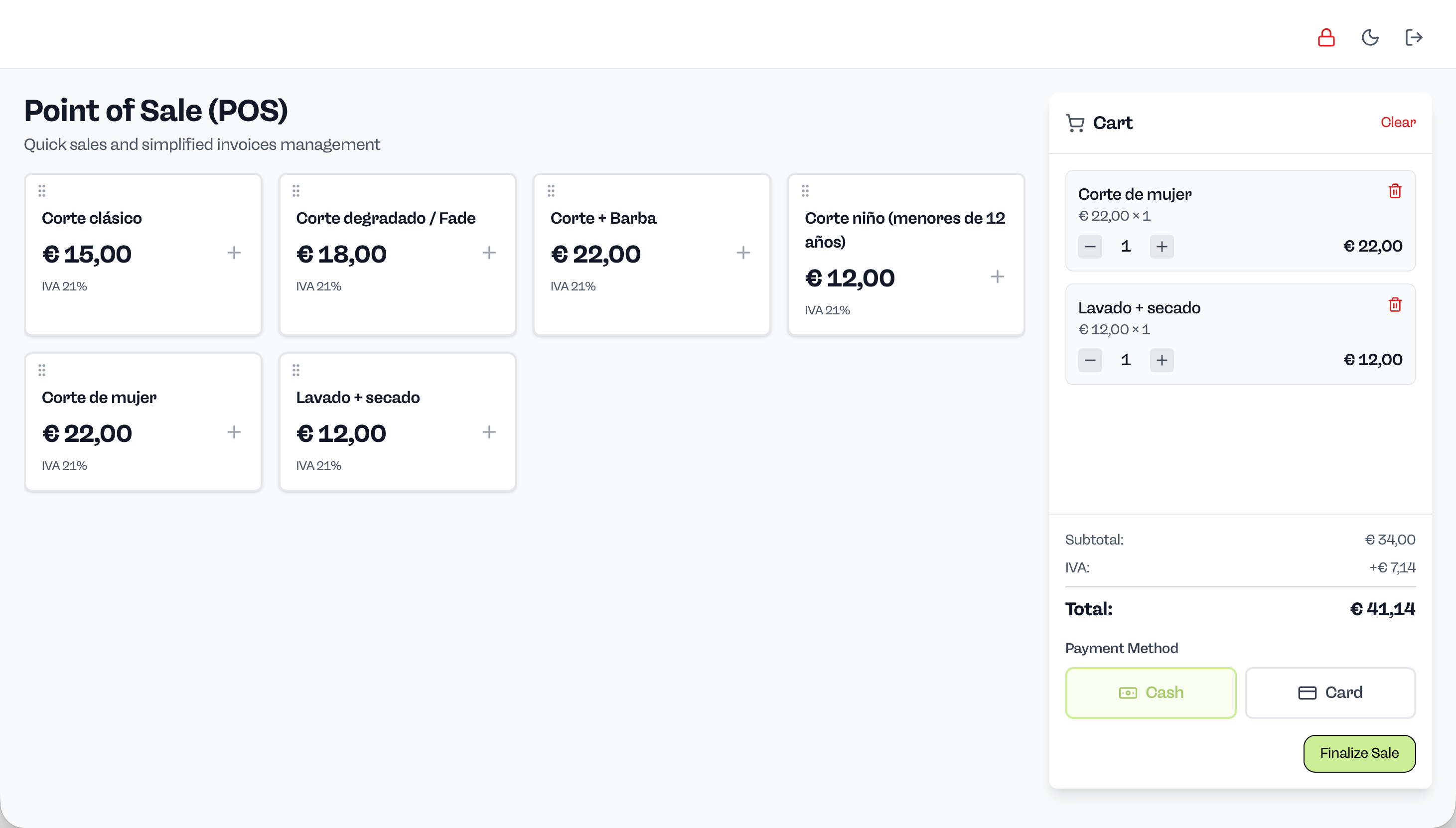This screenshot has width=1456, height=828.
Task: Clear the cart contents
Action: pos(1397,122)
